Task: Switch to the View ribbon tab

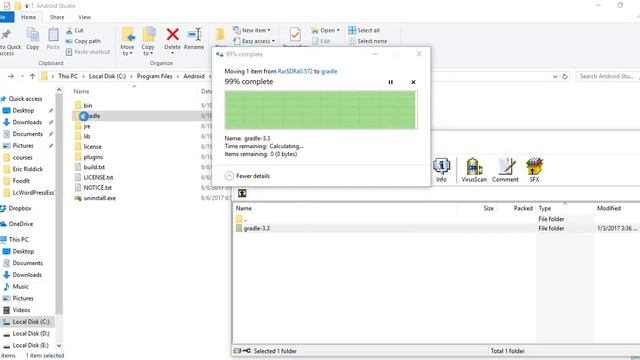Action: pos(84,17)
